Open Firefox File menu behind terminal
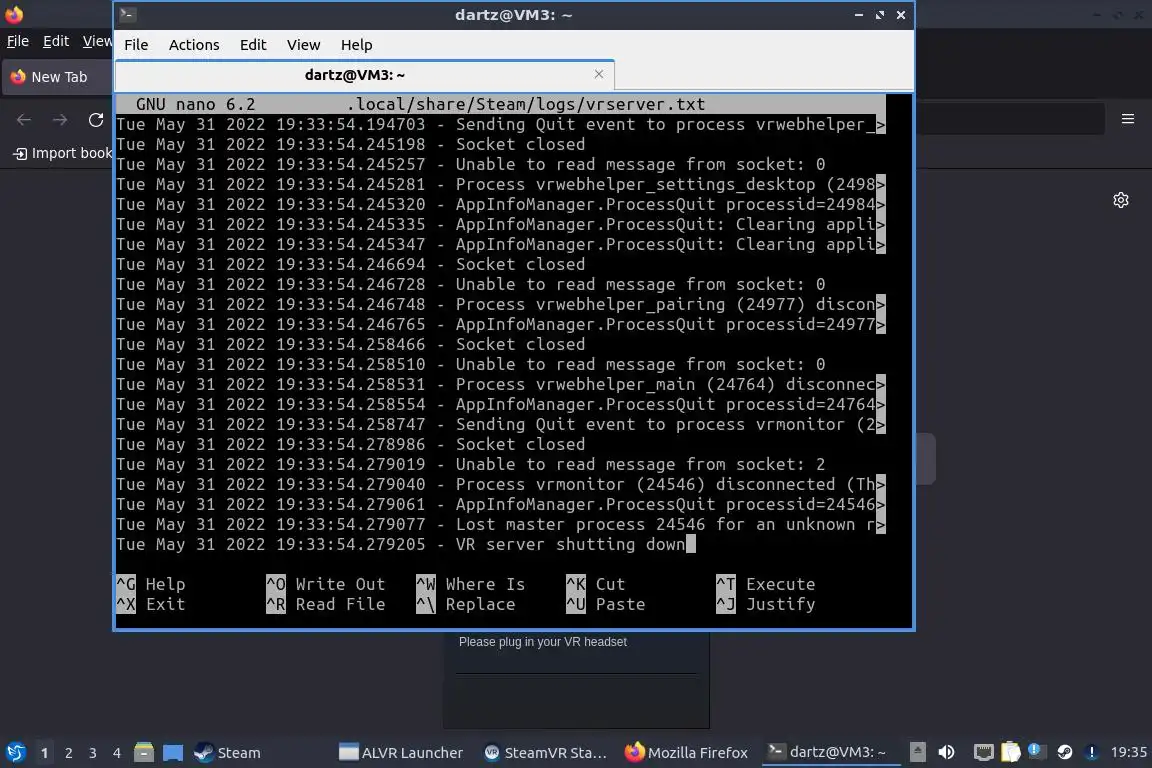Image resolution: width=1152 pixels, height=768 pixels. (x=18, y=41)
